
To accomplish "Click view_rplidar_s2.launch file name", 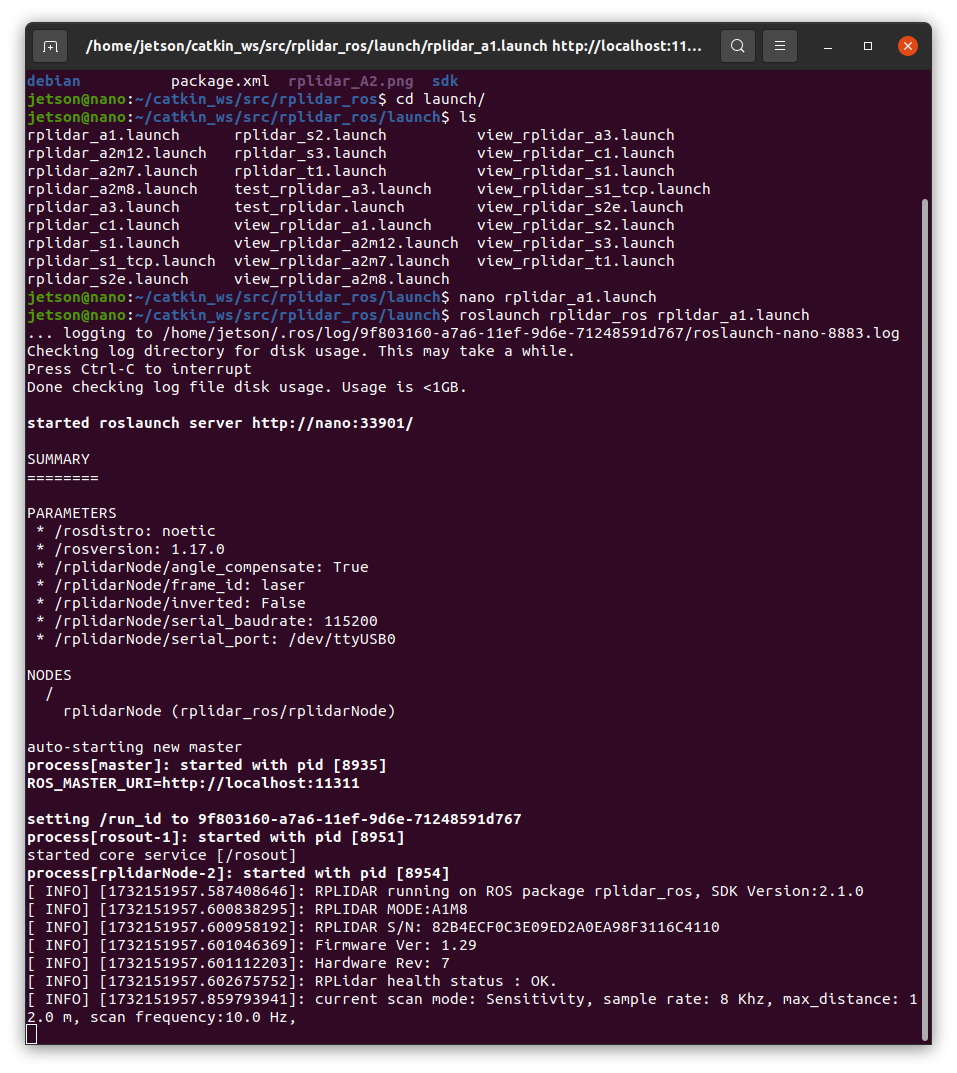I will pos(576,225).
